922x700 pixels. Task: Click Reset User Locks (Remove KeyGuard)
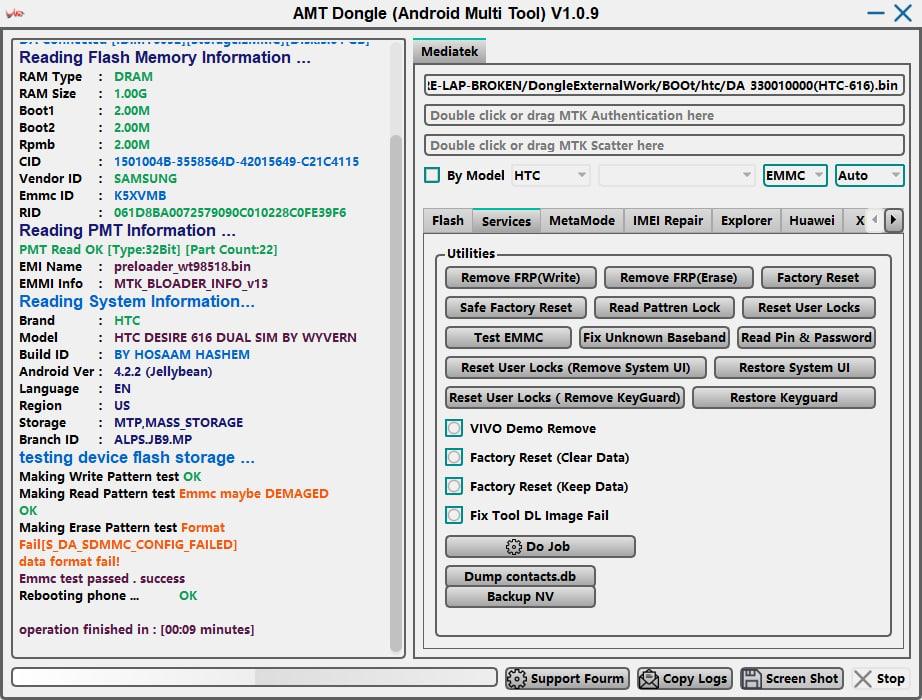tap(564, 398)
